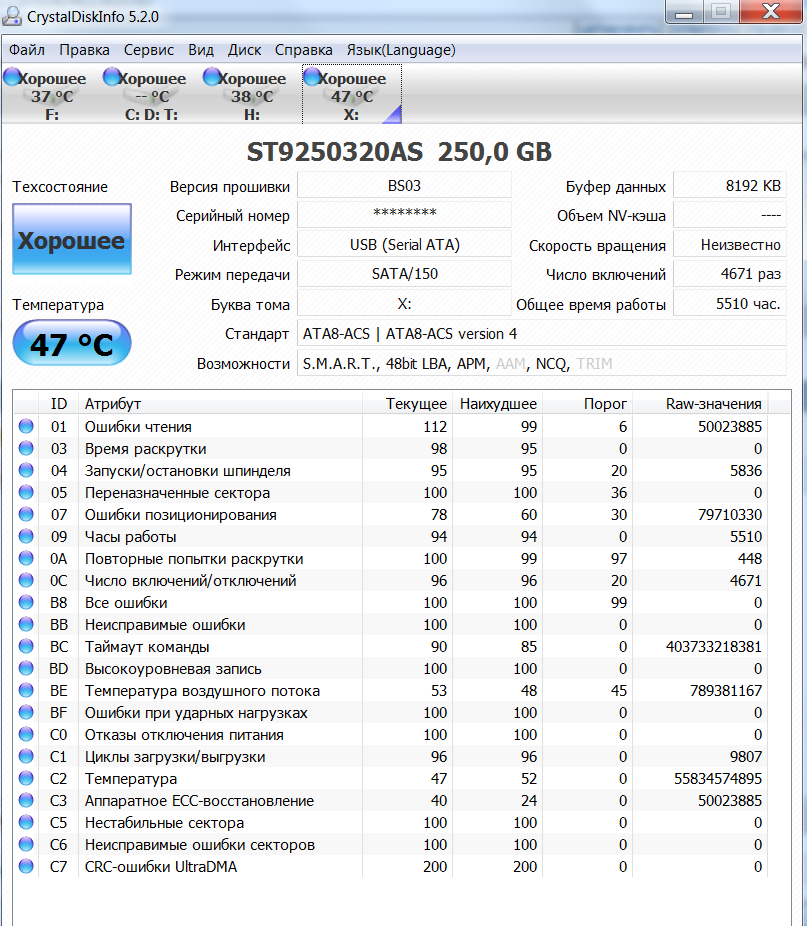The height and width of the screenshot is (926, 807).
Task: Click status orb for C6 Неисправимые ошибки секторов
Action: click(26, 845)
